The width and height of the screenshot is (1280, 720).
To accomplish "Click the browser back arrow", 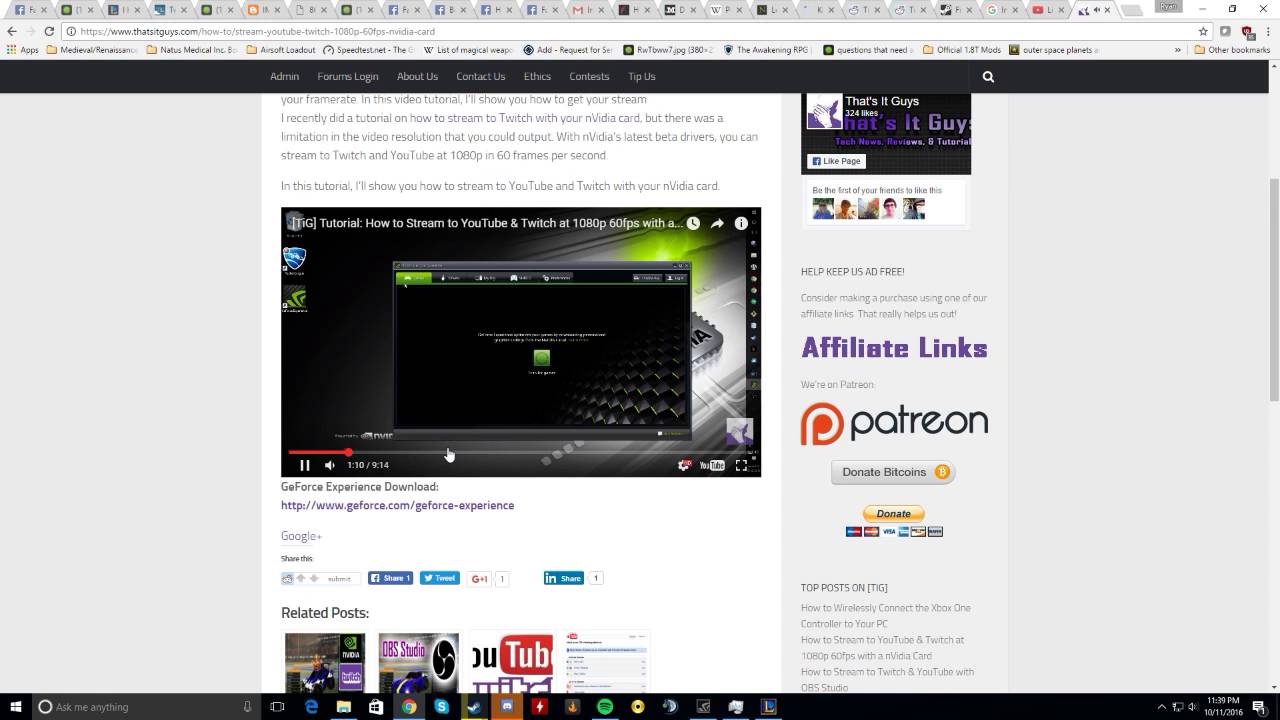I will point(12,31).
